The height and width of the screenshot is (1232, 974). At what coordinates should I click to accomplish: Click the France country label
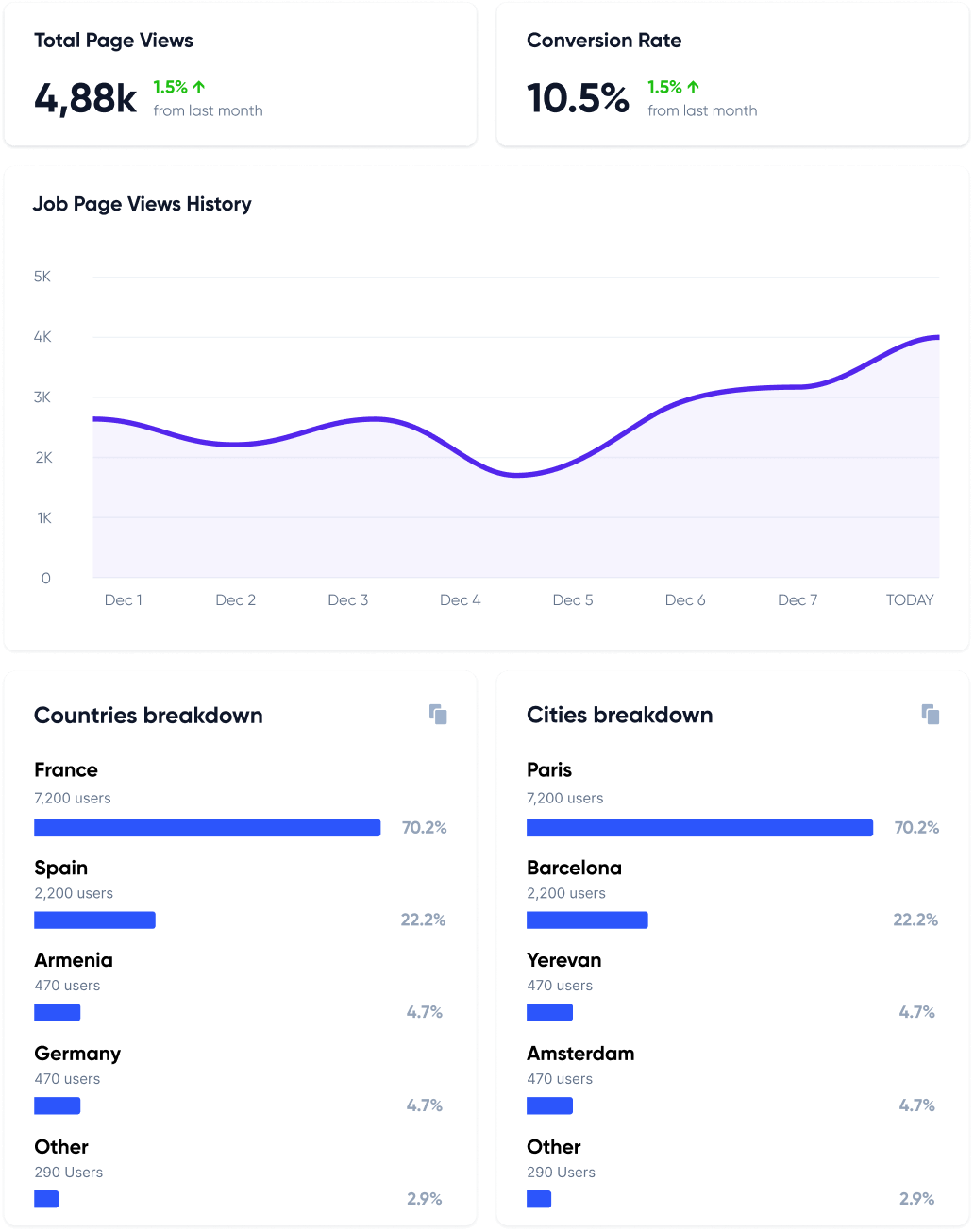click(66, 770)
